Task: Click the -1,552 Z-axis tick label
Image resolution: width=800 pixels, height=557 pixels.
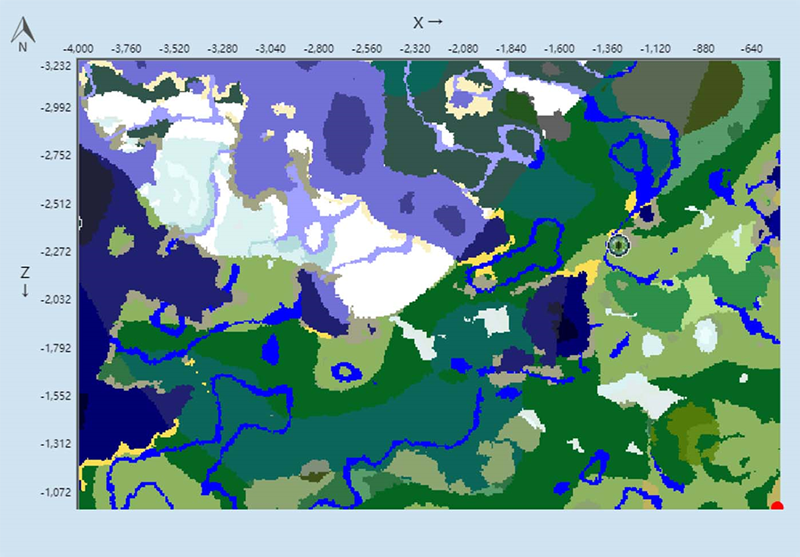Action: point(56,396)
